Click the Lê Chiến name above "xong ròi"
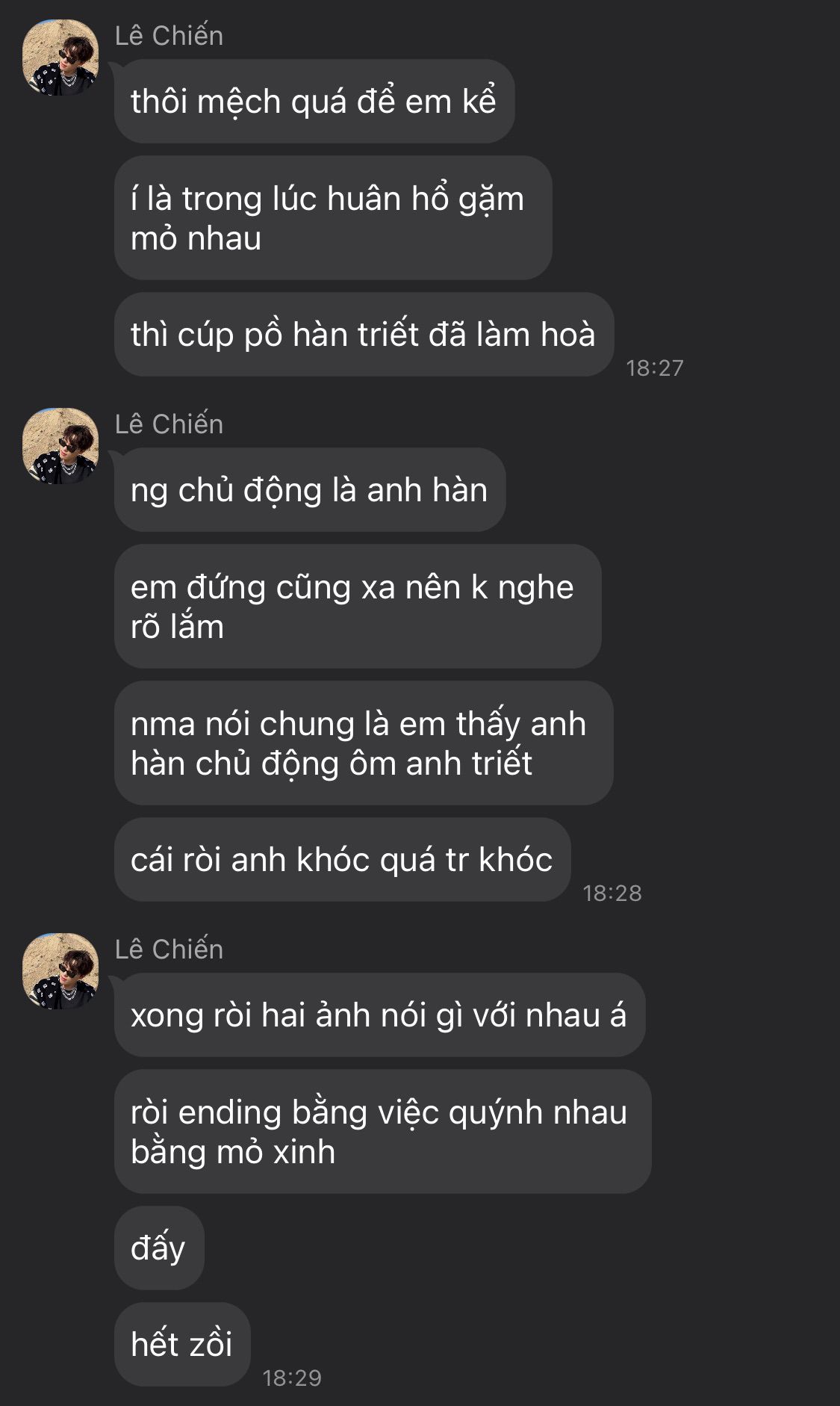Viewport: 840px width, 1406px height. click(x=169, y=950)
